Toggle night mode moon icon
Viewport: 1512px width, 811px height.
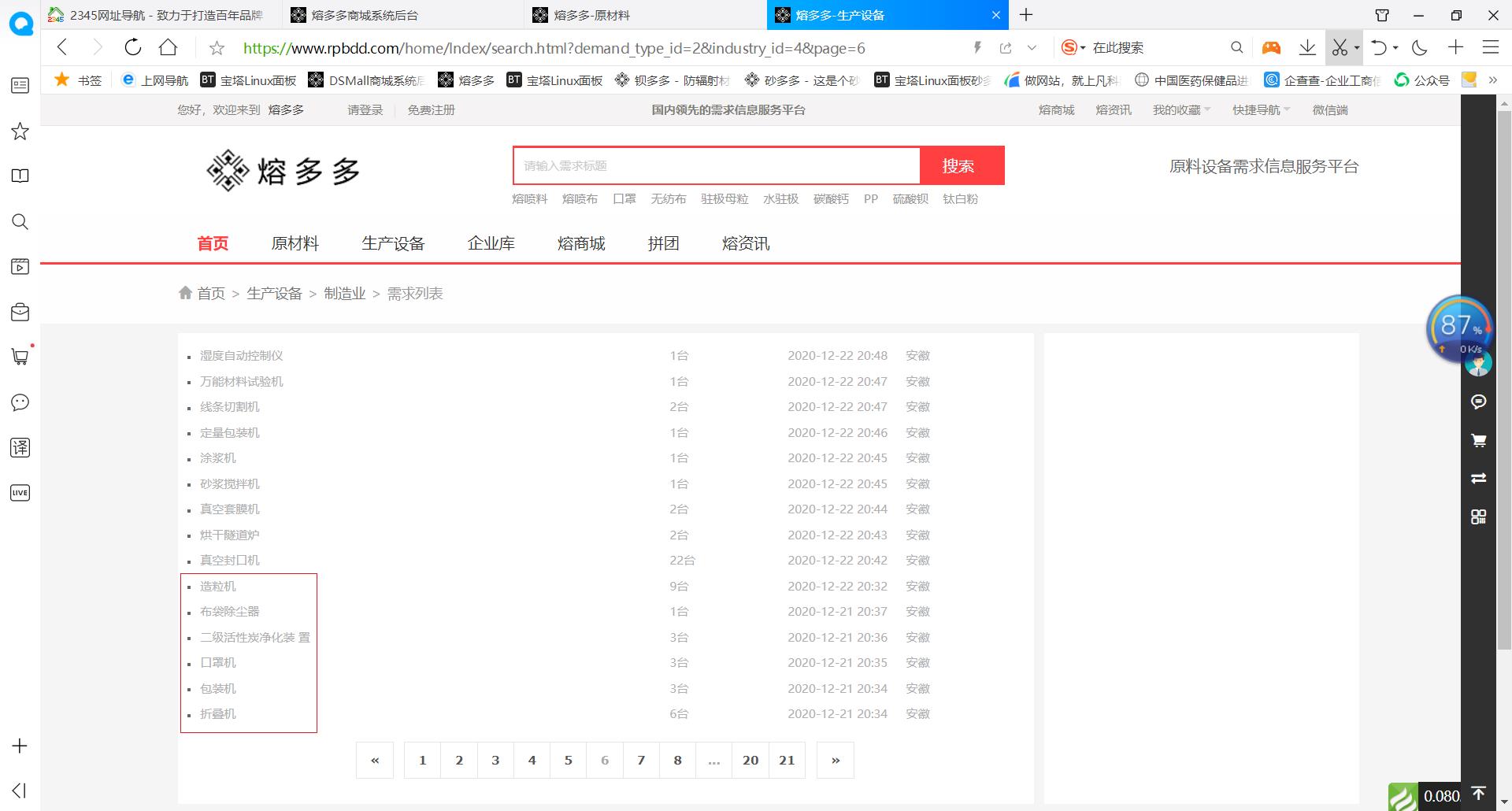point(1420,47)
